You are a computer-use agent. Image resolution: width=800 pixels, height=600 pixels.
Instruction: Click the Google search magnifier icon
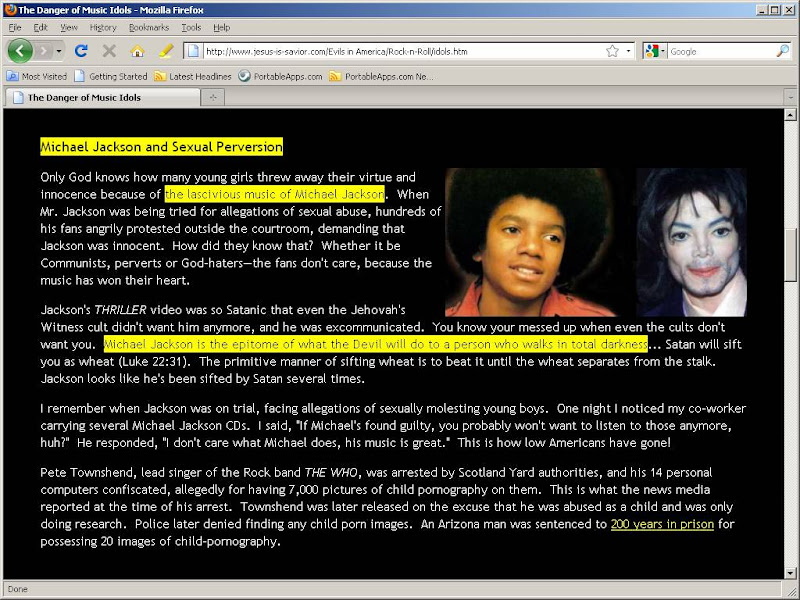(783, 51)
